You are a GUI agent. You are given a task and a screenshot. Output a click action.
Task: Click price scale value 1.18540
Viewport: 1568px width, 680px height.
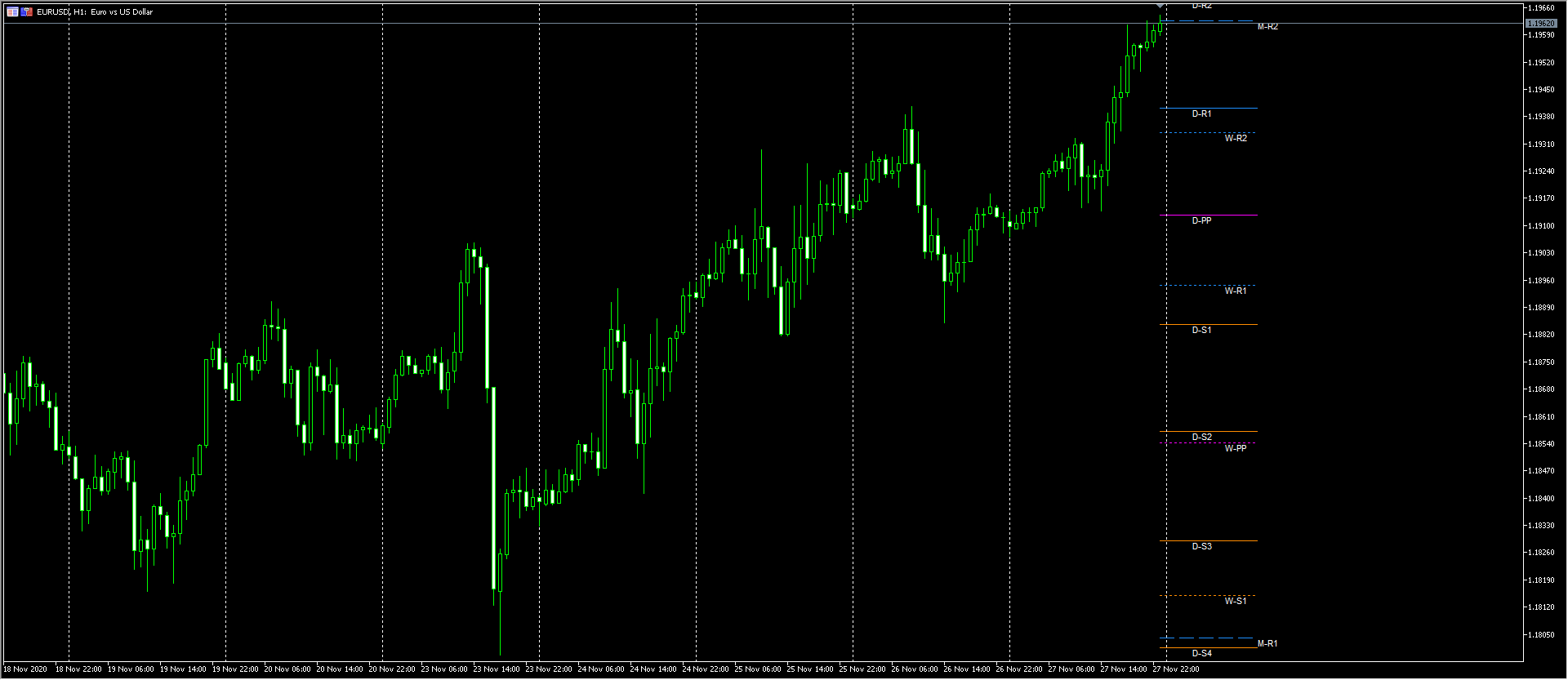coord(1541,444)
